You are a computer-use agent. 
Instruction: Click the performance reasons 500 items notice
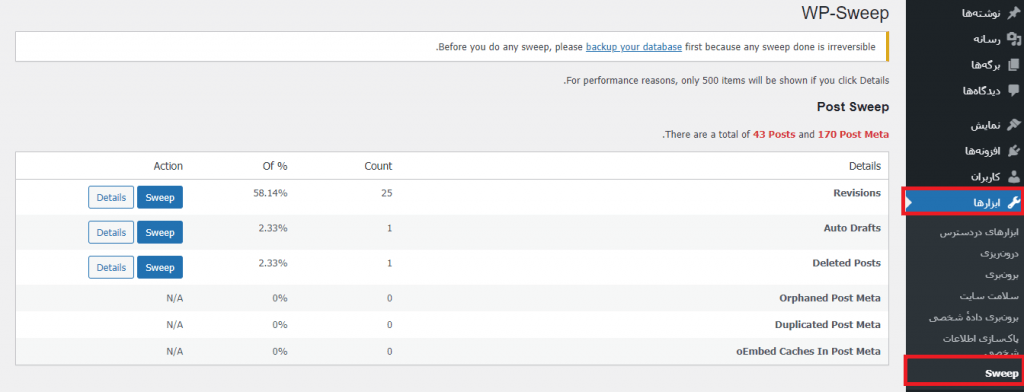[726, 81]
